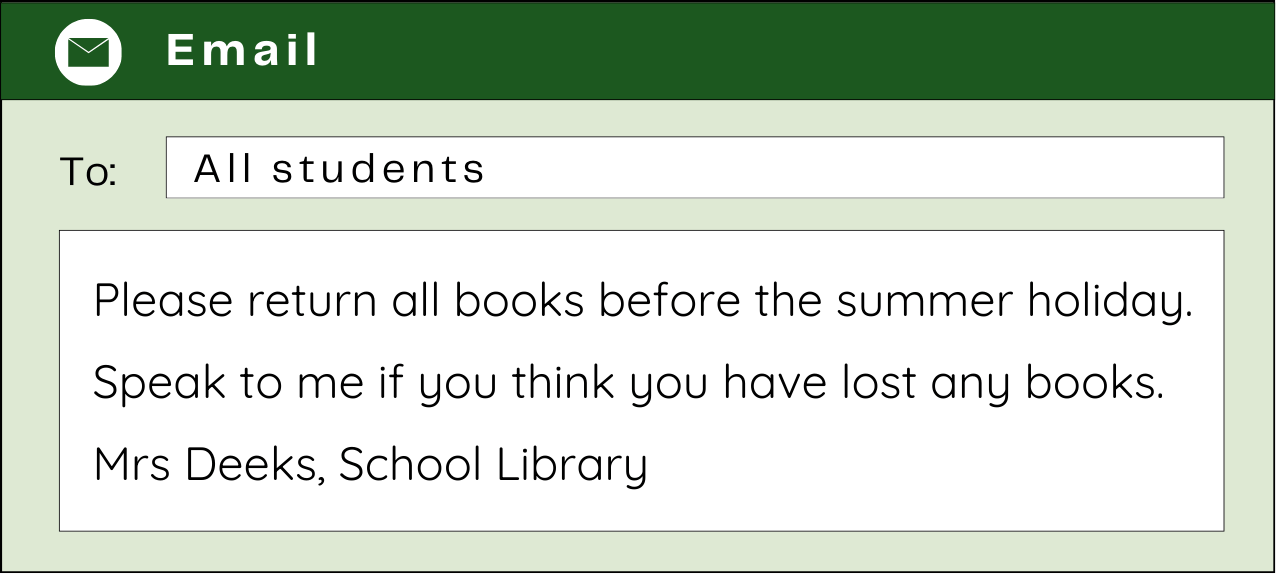Screen dimensions: 1276x574
Task: Focus the To recipient field
Action: point(850,168)
